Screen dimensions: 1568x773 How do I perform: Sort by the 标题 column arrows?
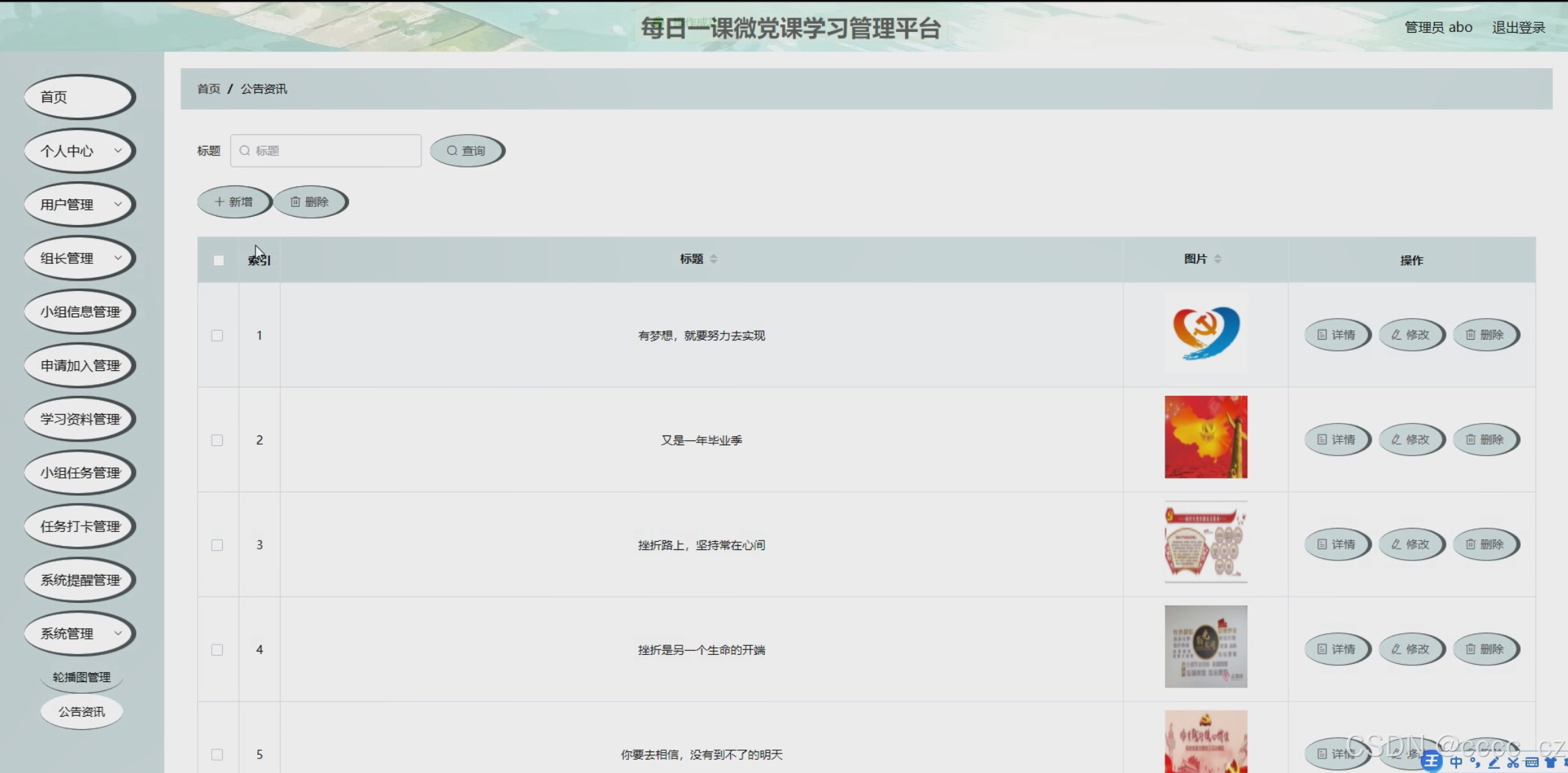tap(714, 259)
